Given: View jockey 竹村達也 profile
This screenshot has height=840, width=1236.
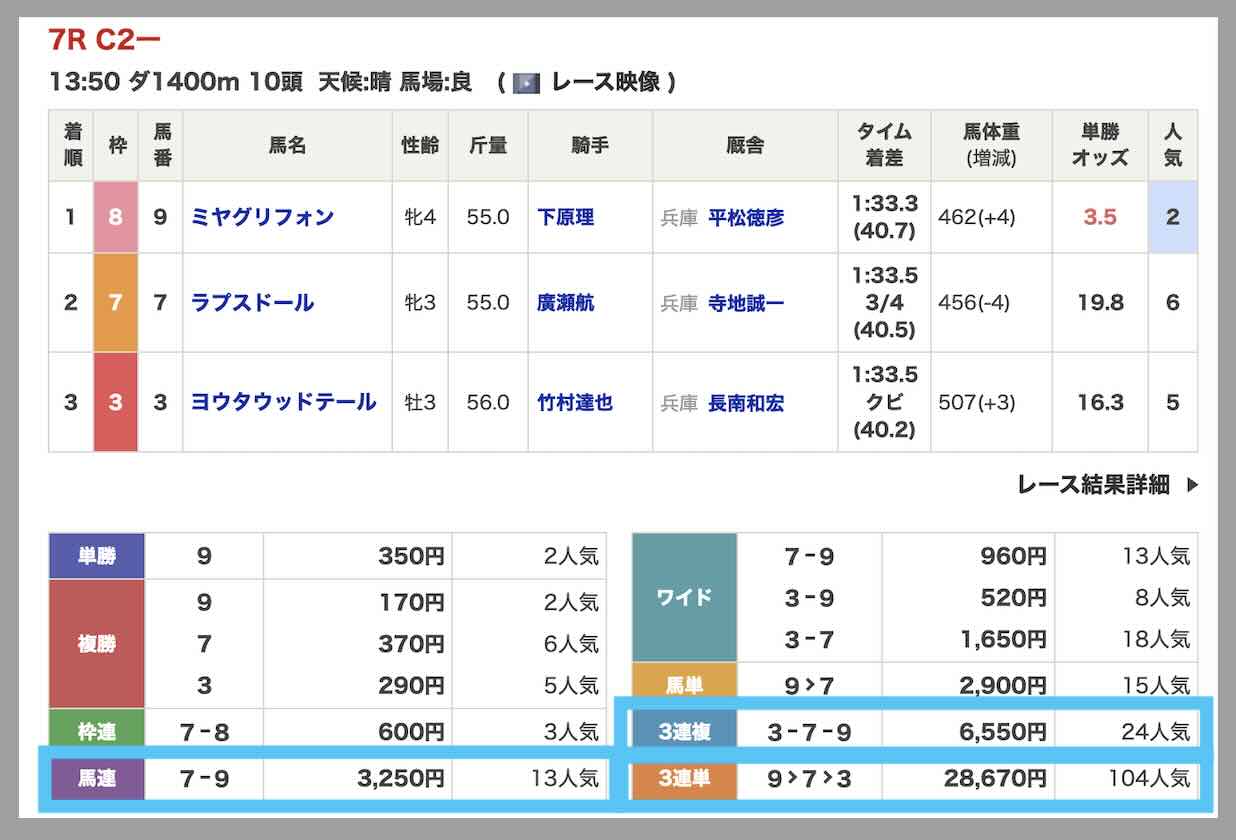Looking at the screenshot, I should coord(575,403).
